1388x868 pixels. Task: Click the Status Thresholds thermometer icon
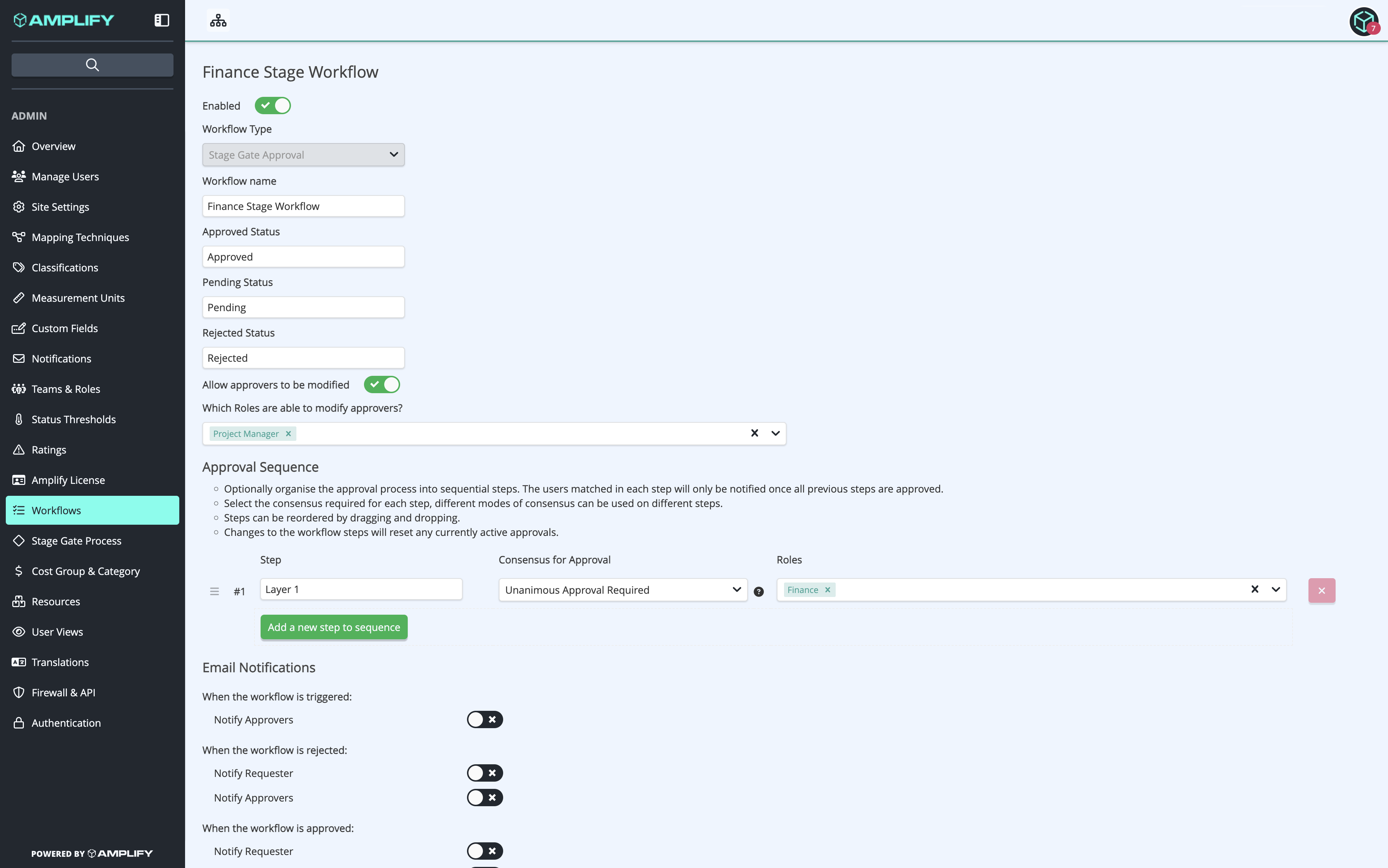pyautogui.click(x=19, y=420)
